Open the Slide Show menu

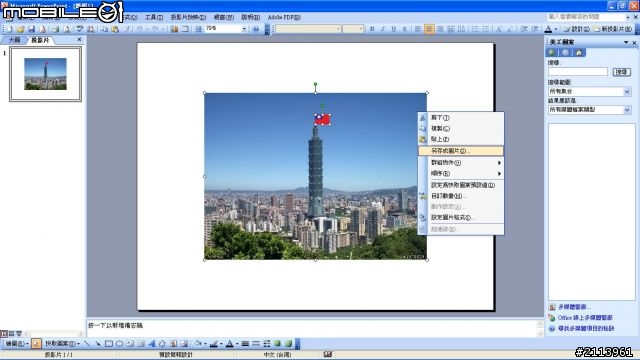coord(188,17)
